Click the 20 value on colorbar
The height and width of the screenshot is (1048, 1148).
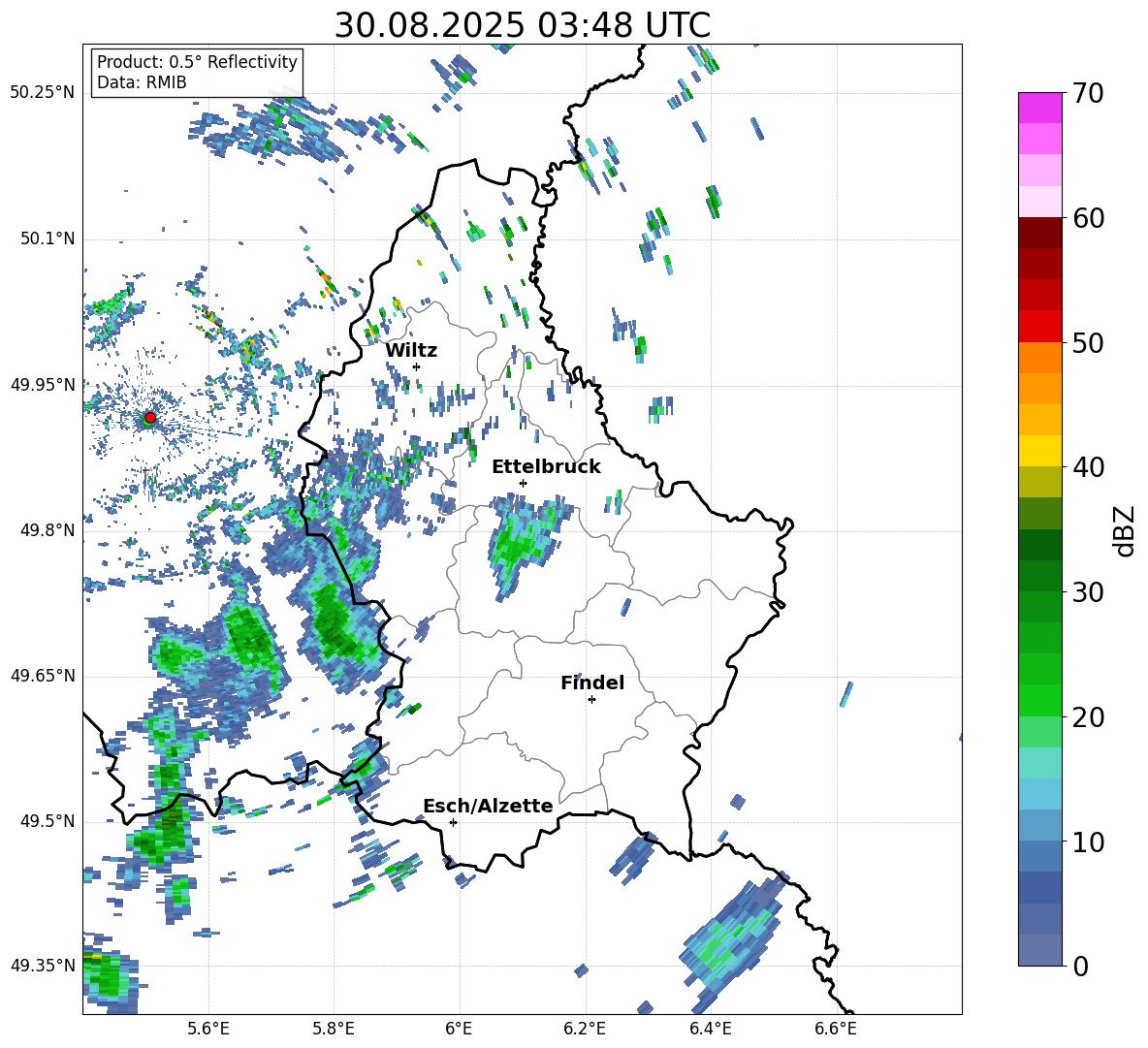click(x=1088, y=716)
